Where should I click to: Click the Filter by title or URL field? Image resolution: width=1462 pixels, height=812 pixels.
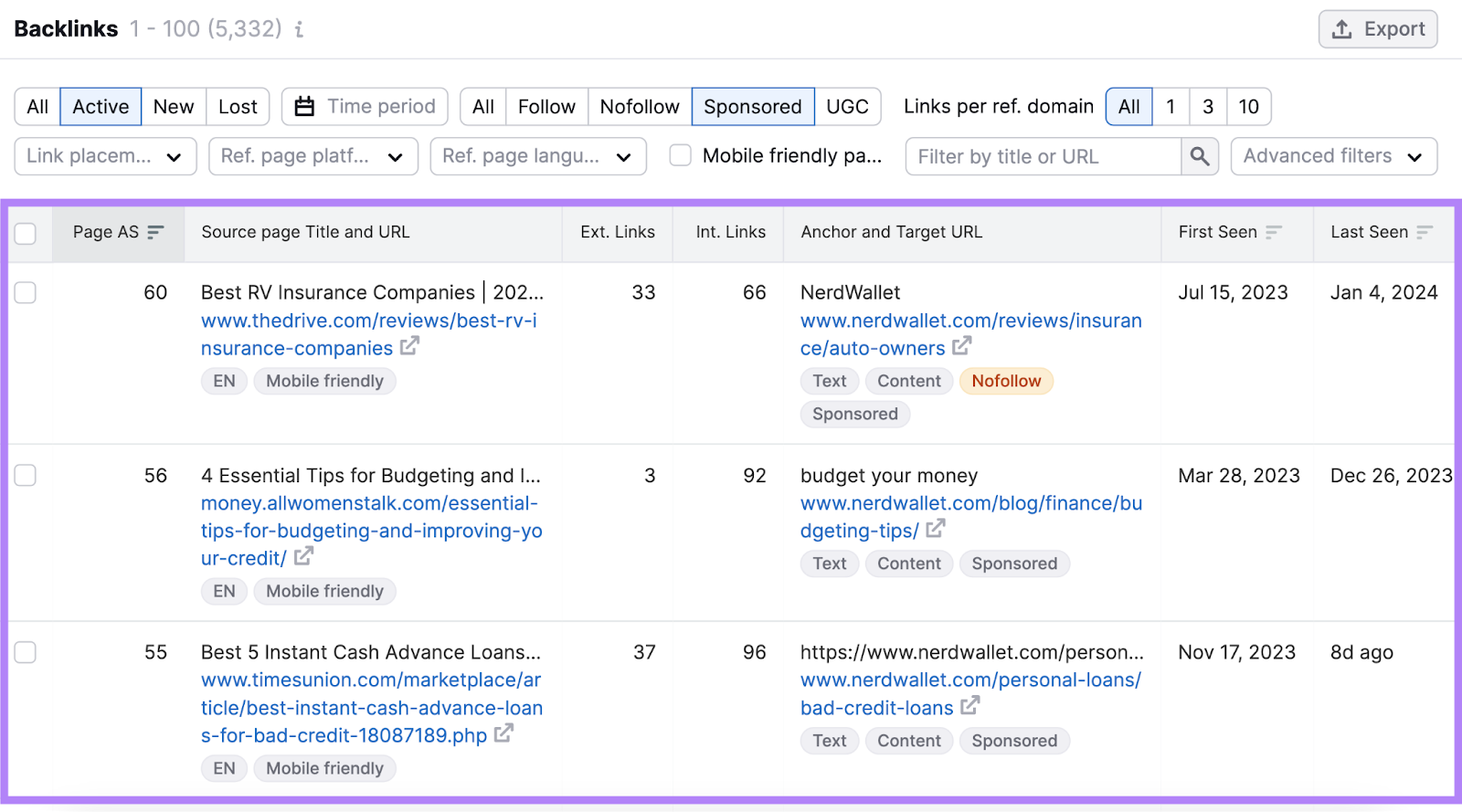pyautogui.click(x=1044, y=156)
